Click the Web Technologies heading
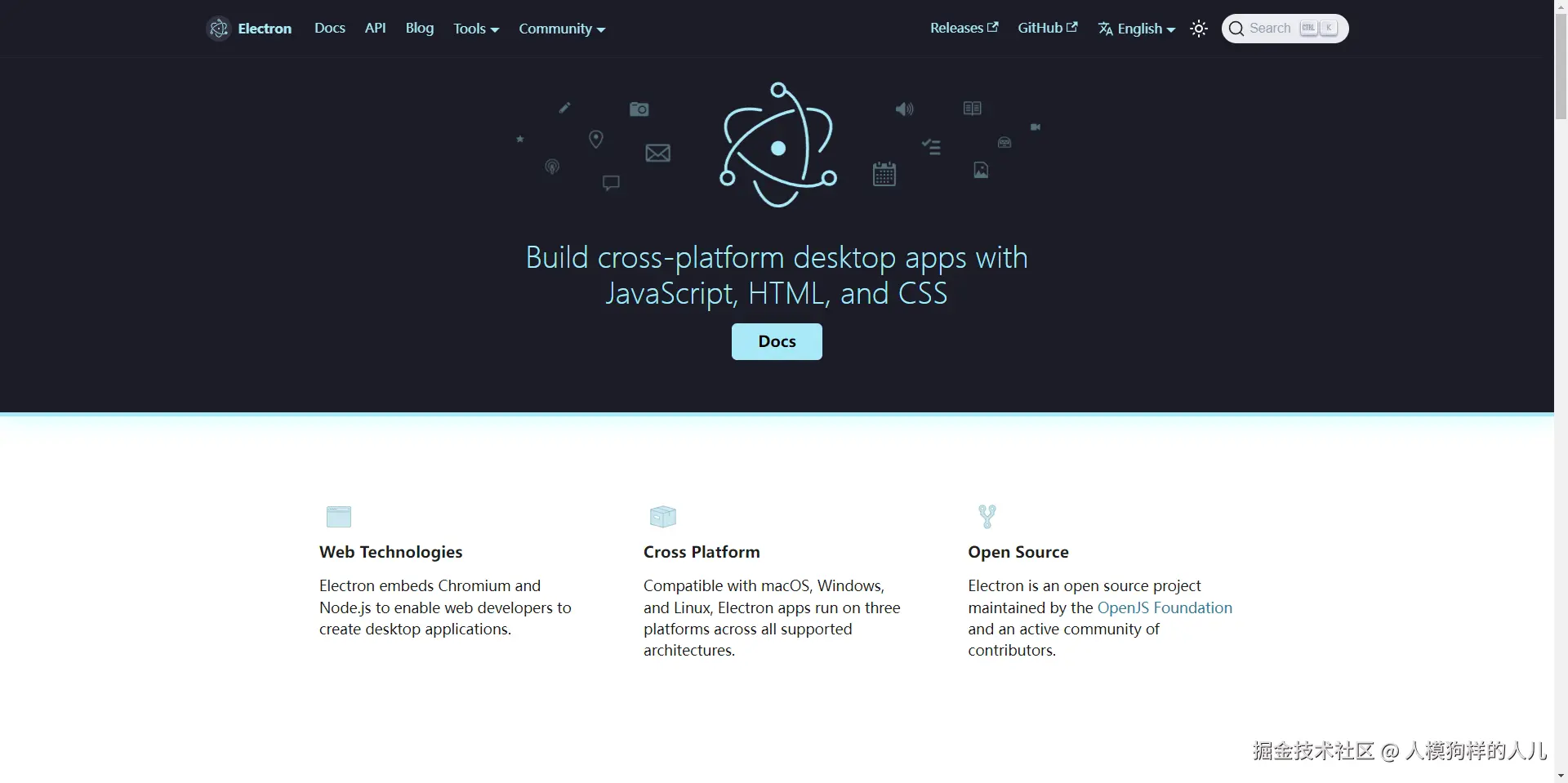Viewport: 1568px width, 783px height. (390, 552)
